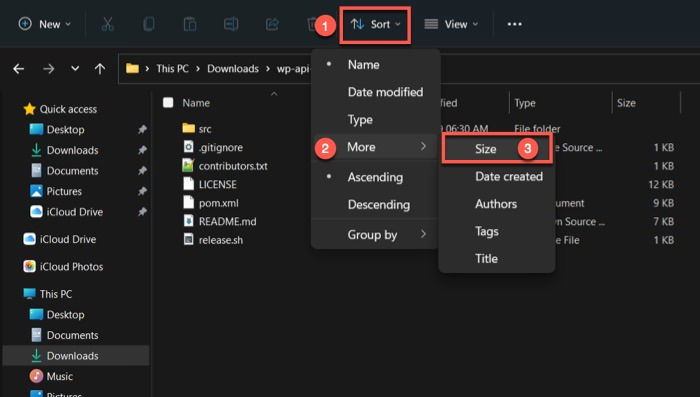Click the Copy icon in toolbar
The width and height of the screenshot is (700, 397).
(x=149, y=24)
